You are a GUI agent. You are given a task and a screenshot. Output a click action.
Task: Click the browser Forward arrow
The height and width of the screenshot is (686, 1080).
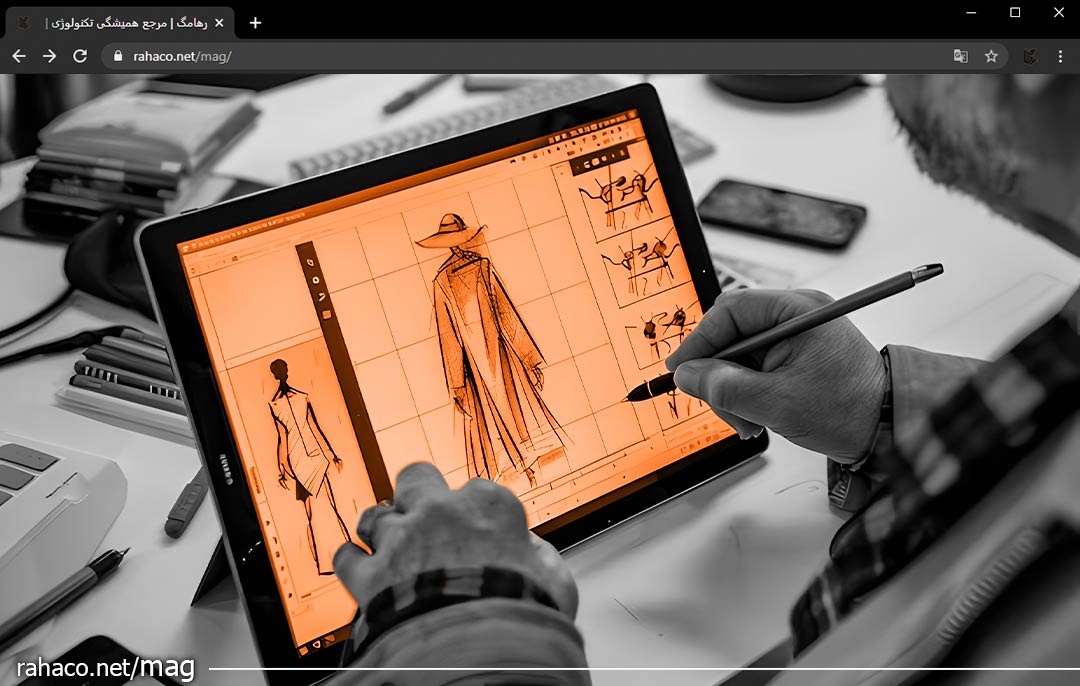[49, 56]
